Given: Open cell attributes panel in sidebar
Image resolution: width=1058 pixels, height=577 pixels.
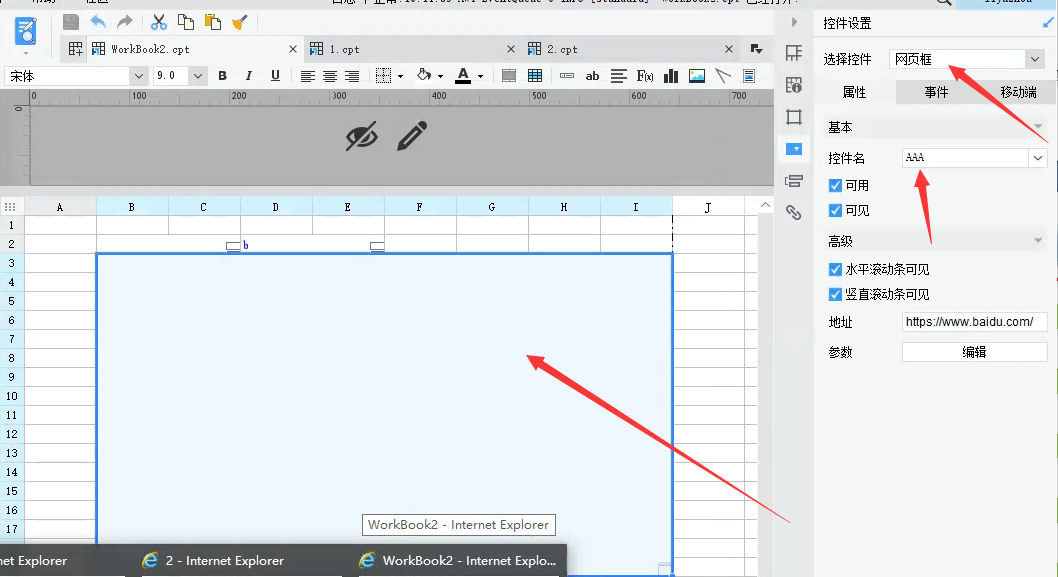Looking at the screenshot, I should click(794, 85).
